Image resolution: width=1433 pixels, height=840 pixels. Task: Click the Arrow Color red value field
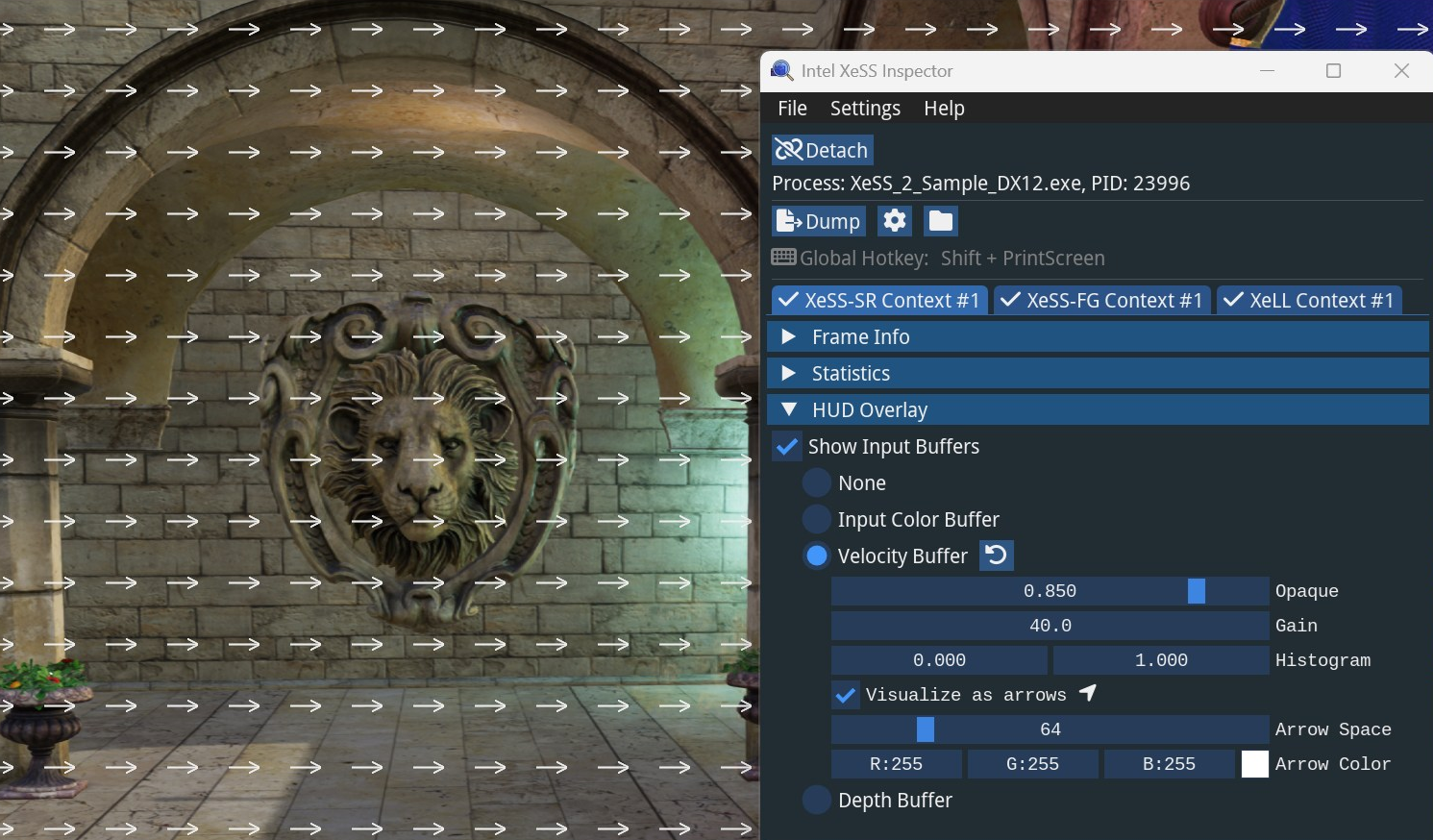896,763
